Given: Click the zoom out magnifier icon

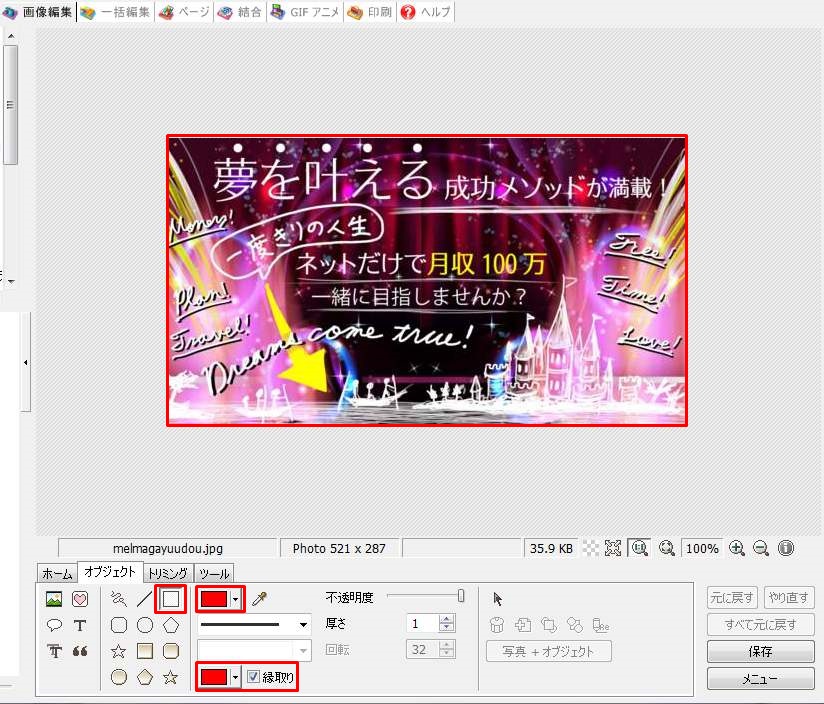Looking at the screenshot, I should (x=761, y=548).
